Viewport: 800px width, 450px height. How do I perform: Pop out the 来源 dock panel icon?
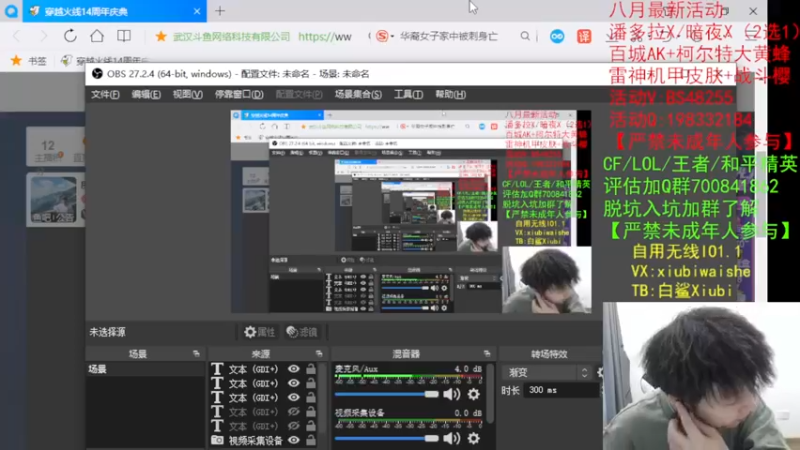coord(319,354)
